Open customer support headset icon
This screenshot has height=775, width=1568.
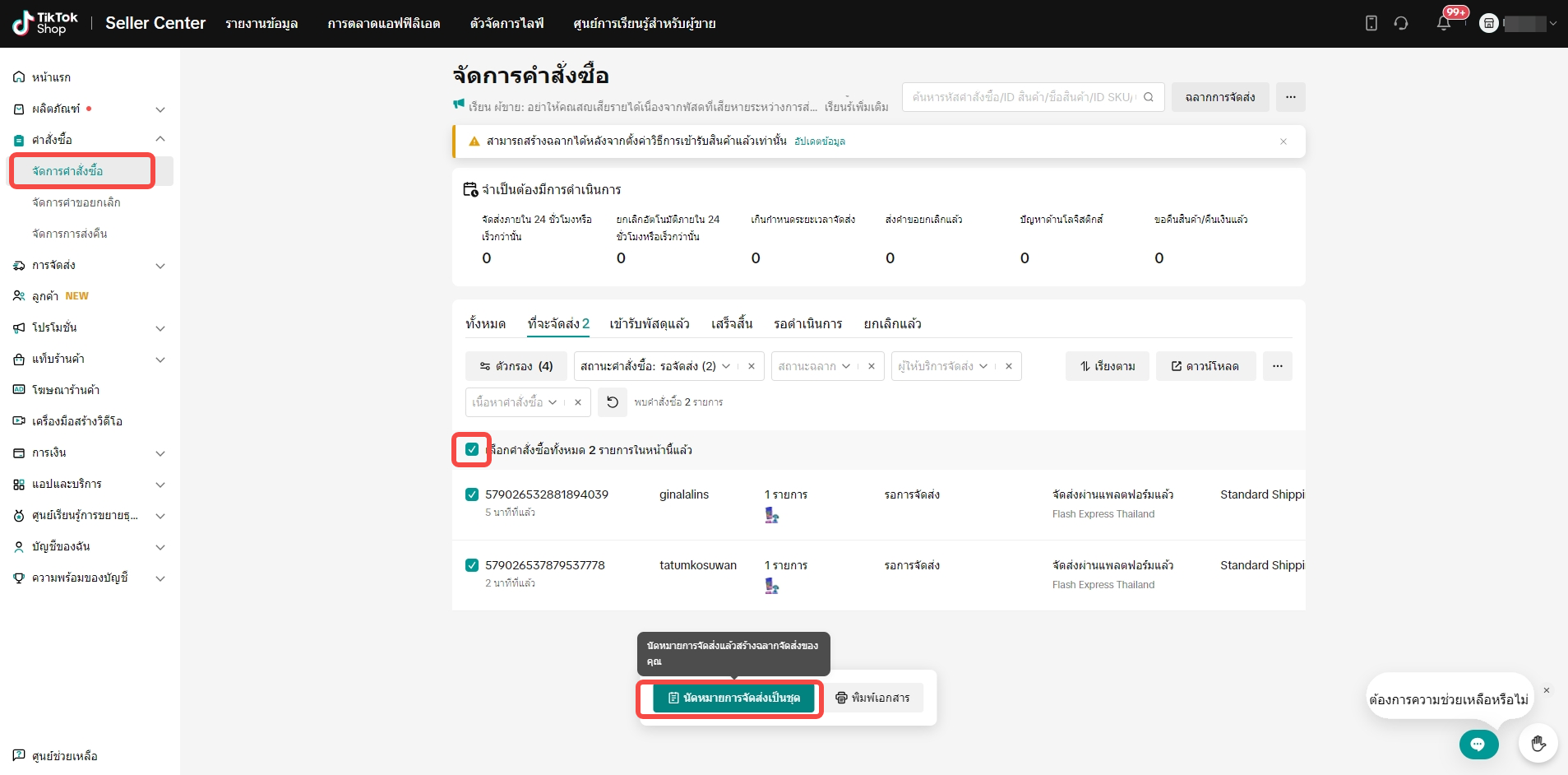1401,23
